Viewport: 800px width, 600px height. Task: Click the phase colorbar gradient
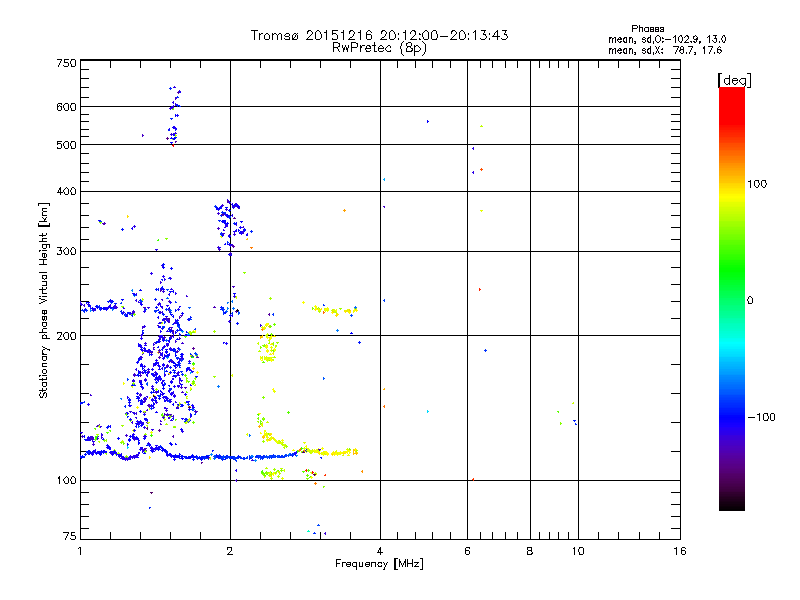pos(732,298)
